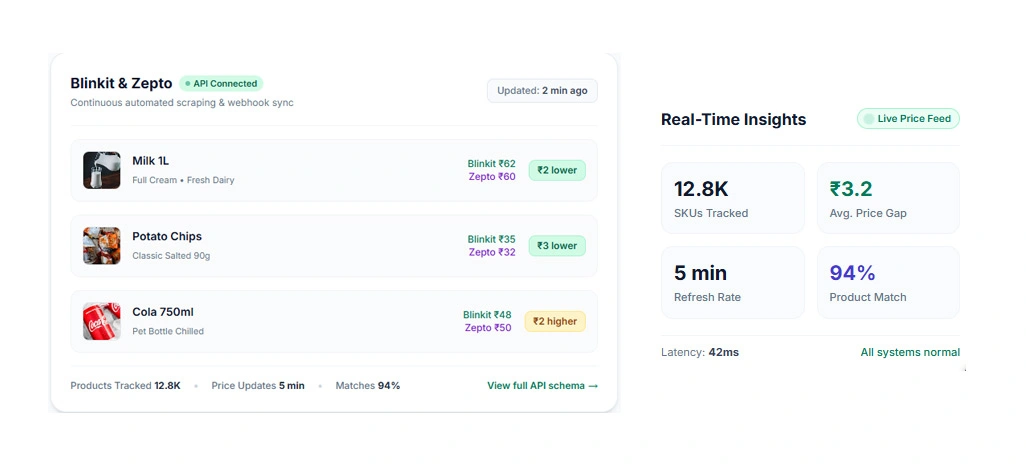Viewport: 1026px width, 466px height.
Task: Click the Blinkit ₹62 price
Action: point(491,164)
